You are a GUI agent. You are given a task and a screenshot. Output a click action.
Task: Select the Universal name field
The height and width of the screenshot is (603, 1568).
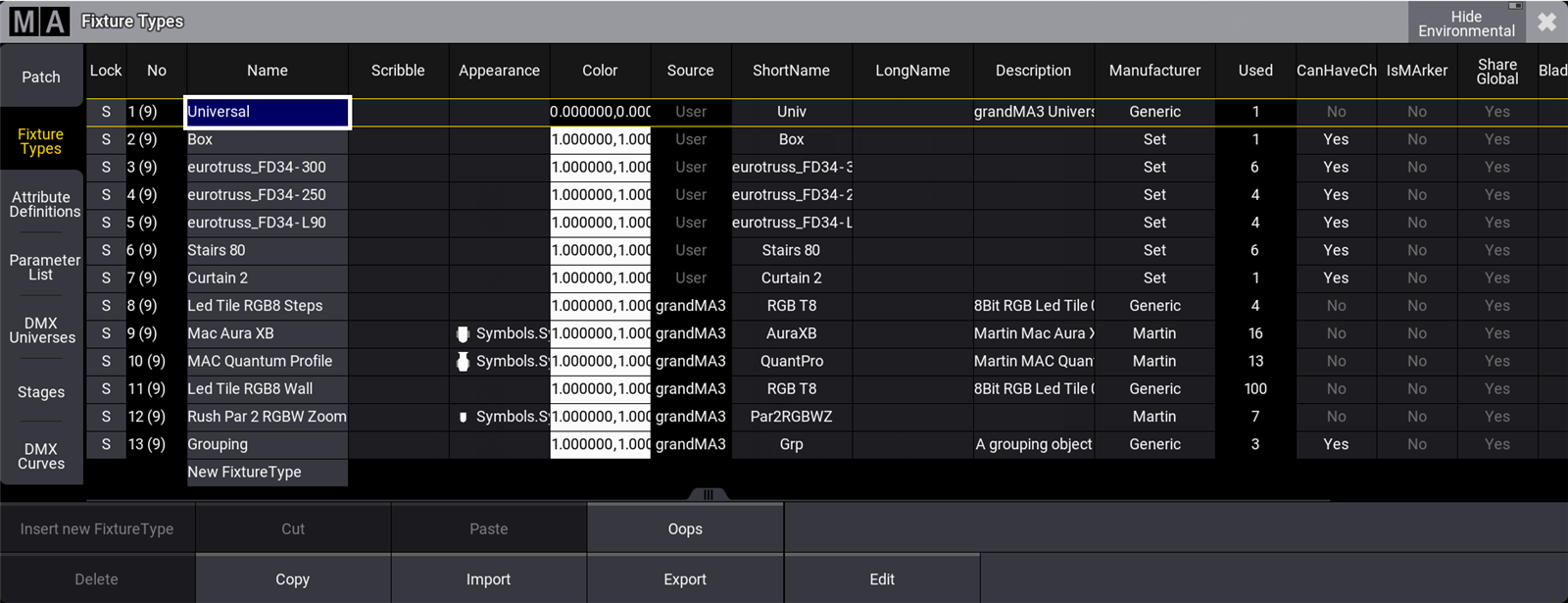click(x=268, y=112)
